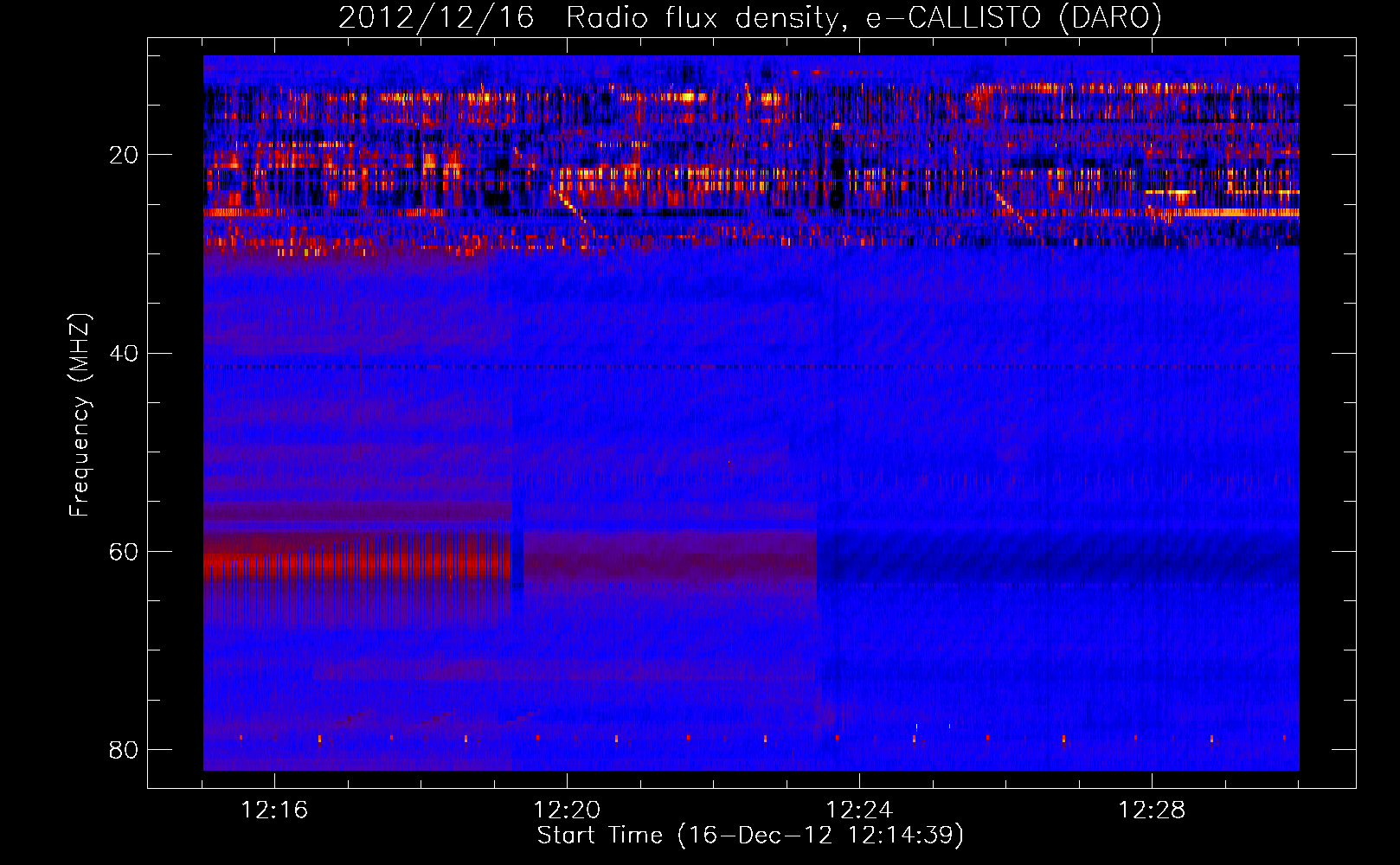Click the 'Frequency (MHZ)' y-axis label
This screenshot has height=865, width=1400.
point(80,415)
